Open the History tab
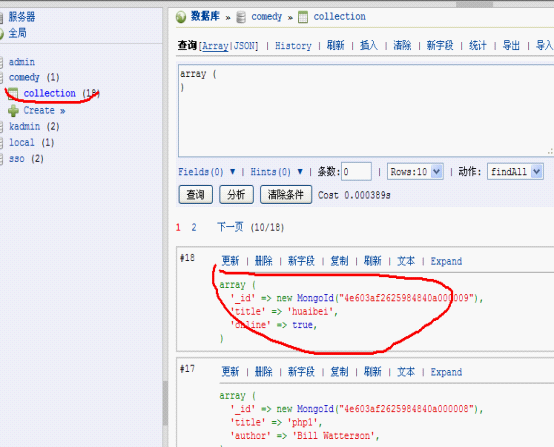Viewport: 554px width, 447px height. click(x=293, y=46)
